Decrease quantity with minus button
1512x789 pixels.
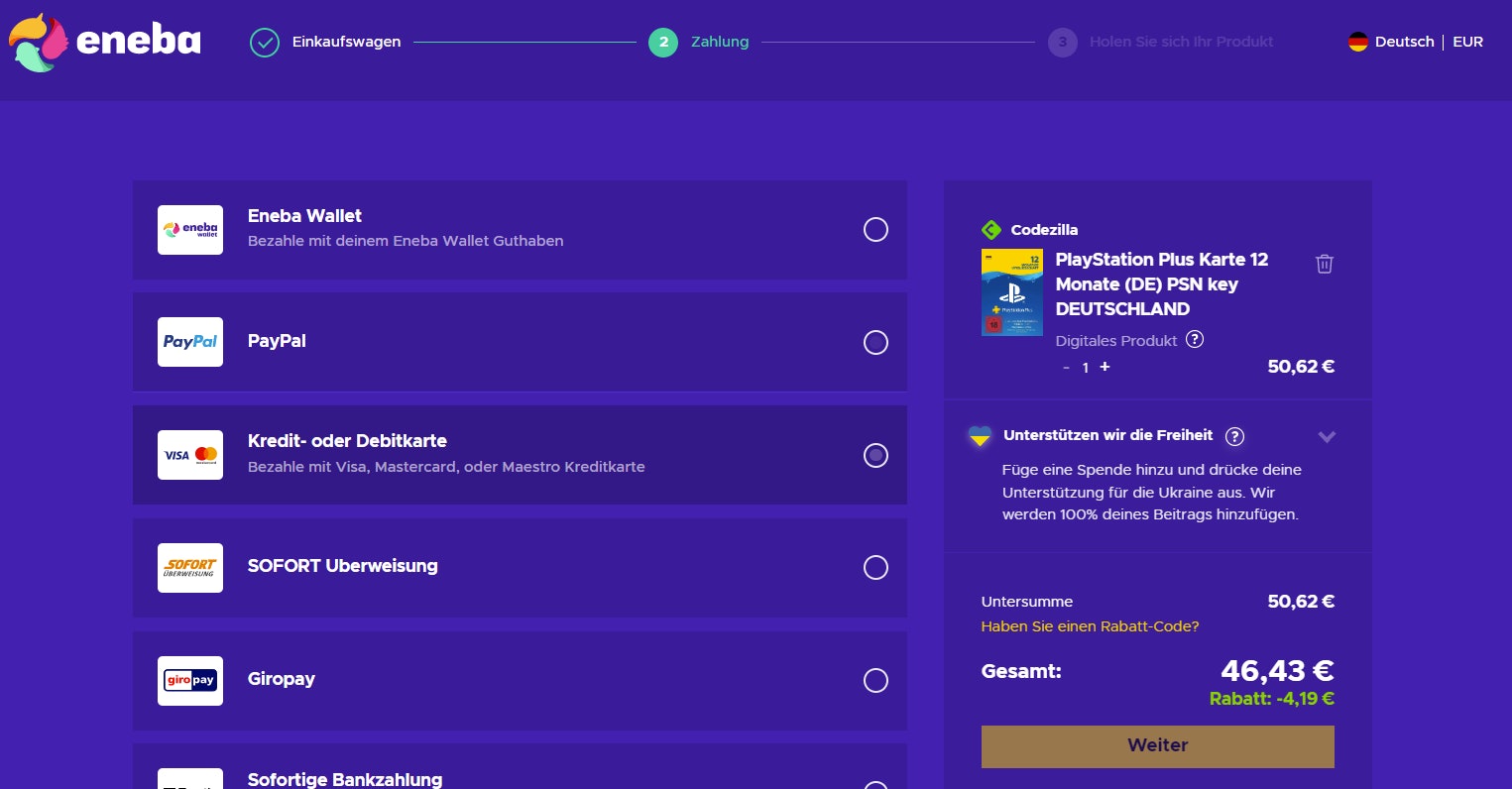coord(1066,368)
